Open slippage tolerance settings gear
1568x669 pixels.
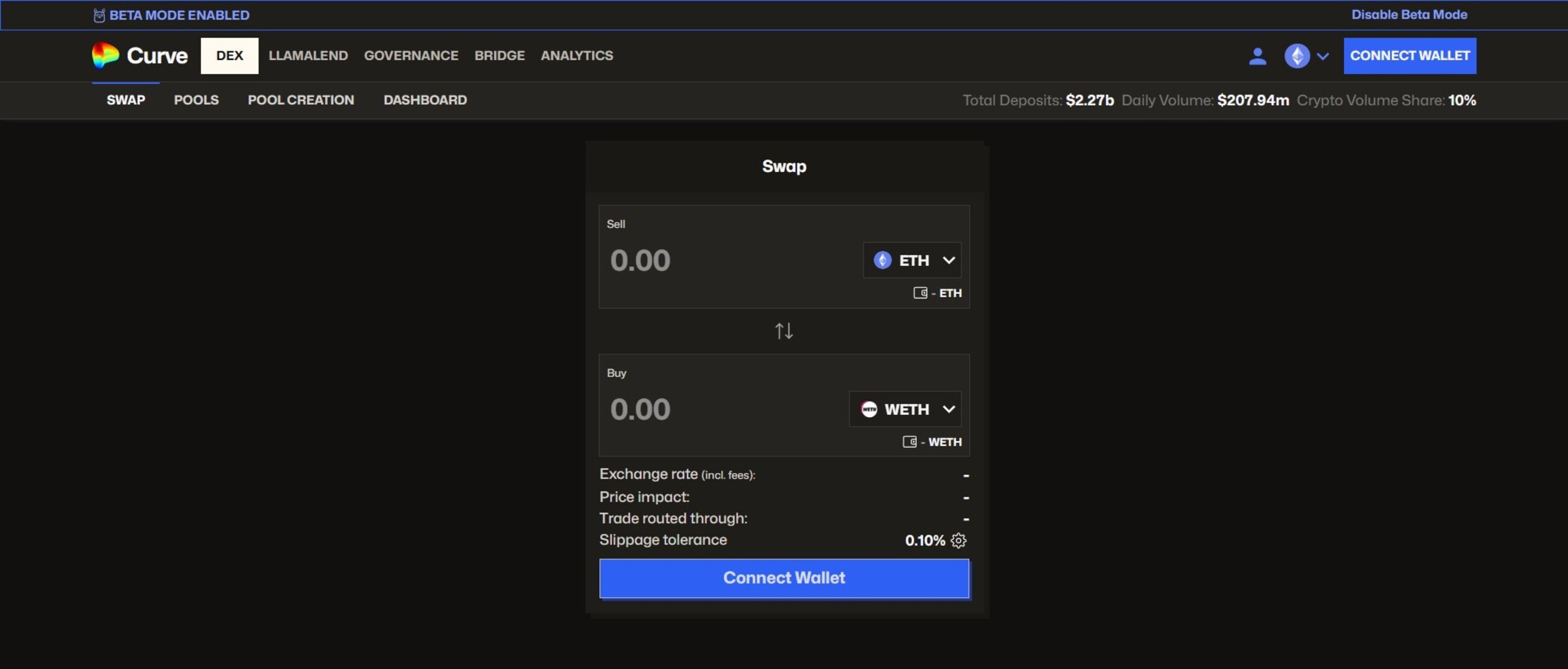[958, 540]
